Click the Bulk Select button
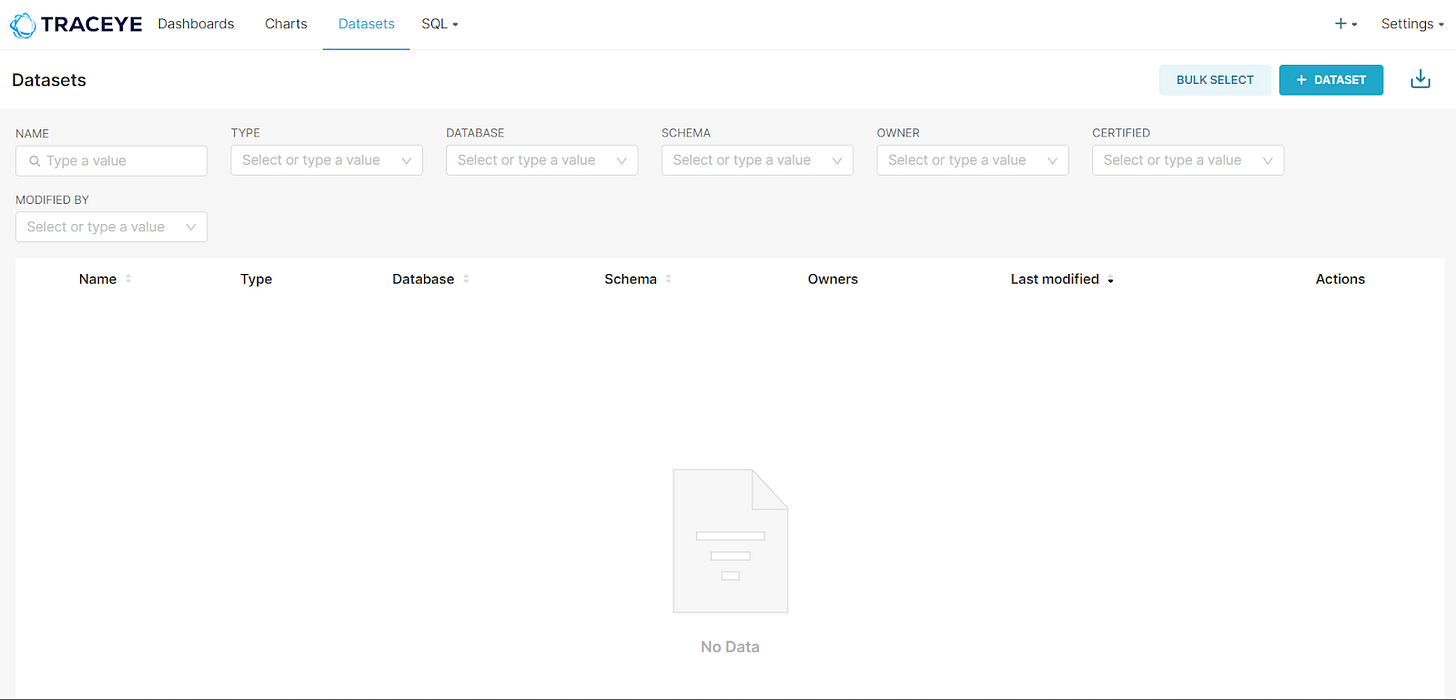Screen dimensions: 1456x700 tap(1215, 80)
